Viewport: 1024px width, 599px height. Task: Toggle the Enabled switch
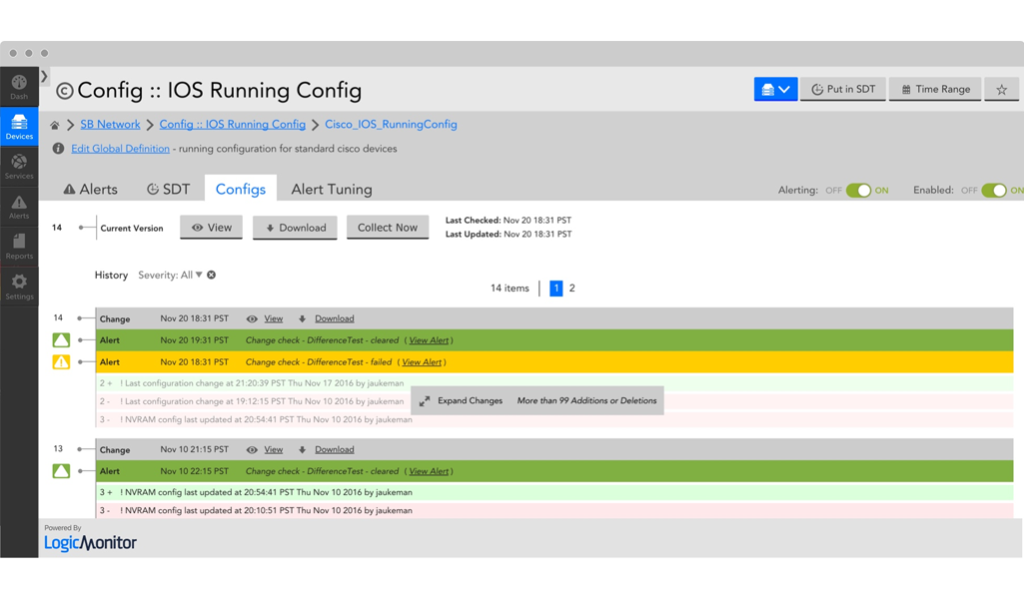click(994, 190)
